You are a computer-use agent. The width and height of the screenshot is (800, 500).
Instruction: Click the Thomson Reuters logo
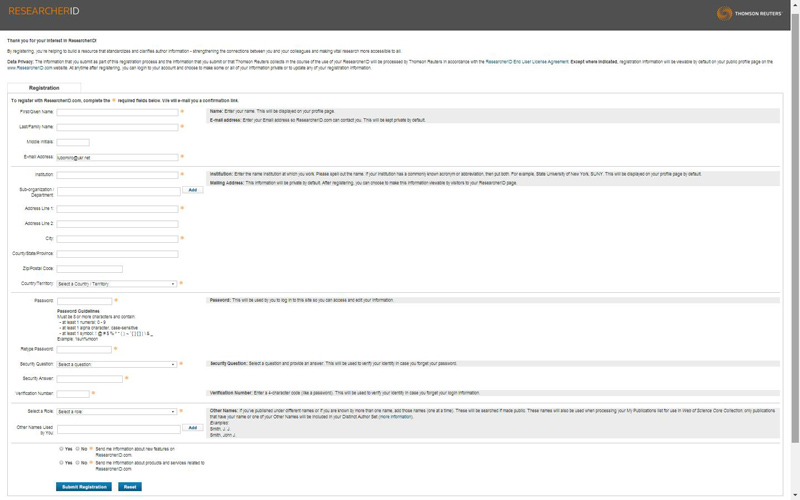point(749,13)
